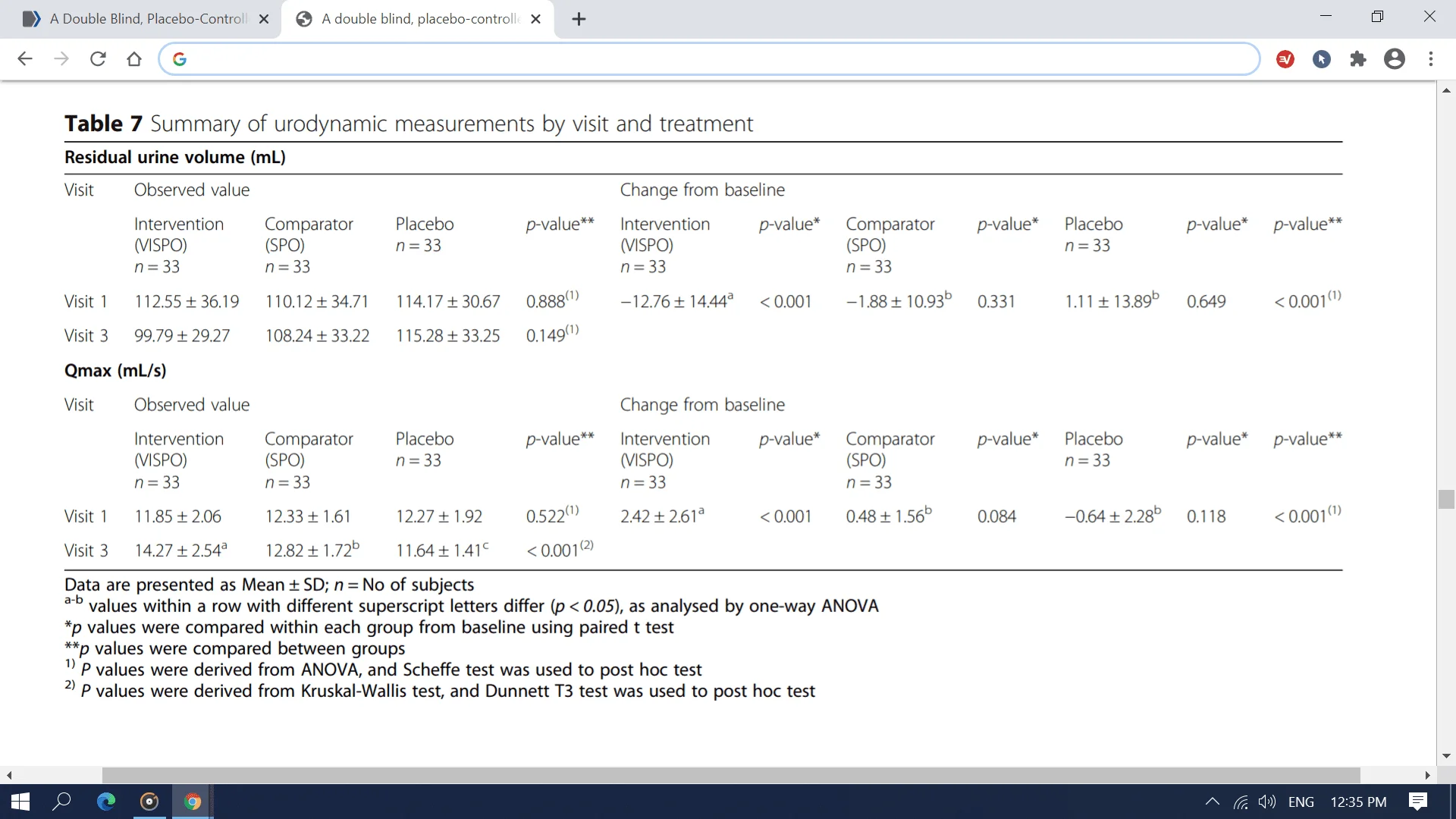Click the ENG language indicator
Viewport: 1456px width, 819px height.
(x=1301, y=802)
